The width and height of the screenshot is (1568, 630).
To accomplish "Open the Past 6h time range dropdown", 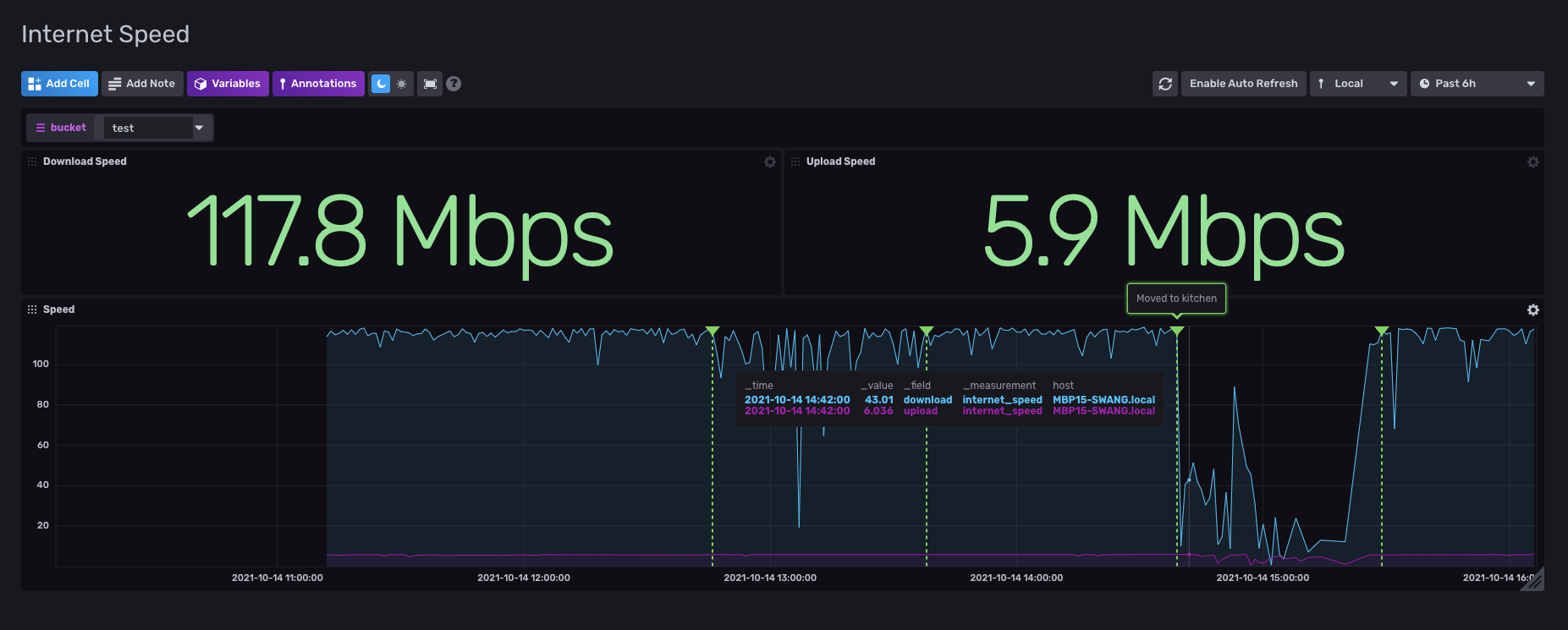I will 1477,84.
